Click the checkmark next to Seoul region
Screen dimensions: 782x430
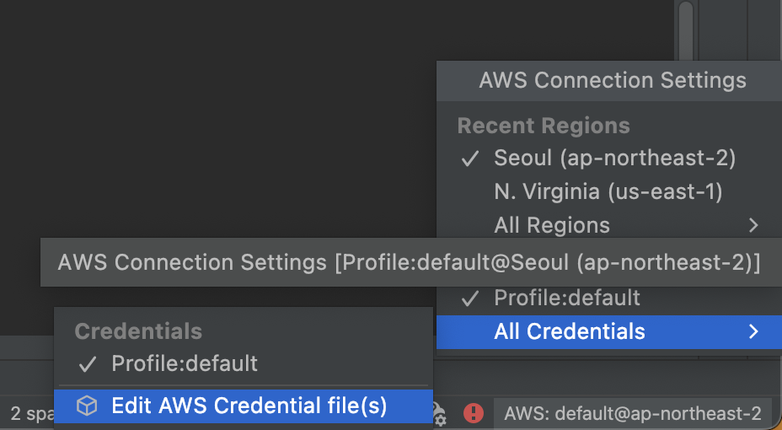(470, 159)
